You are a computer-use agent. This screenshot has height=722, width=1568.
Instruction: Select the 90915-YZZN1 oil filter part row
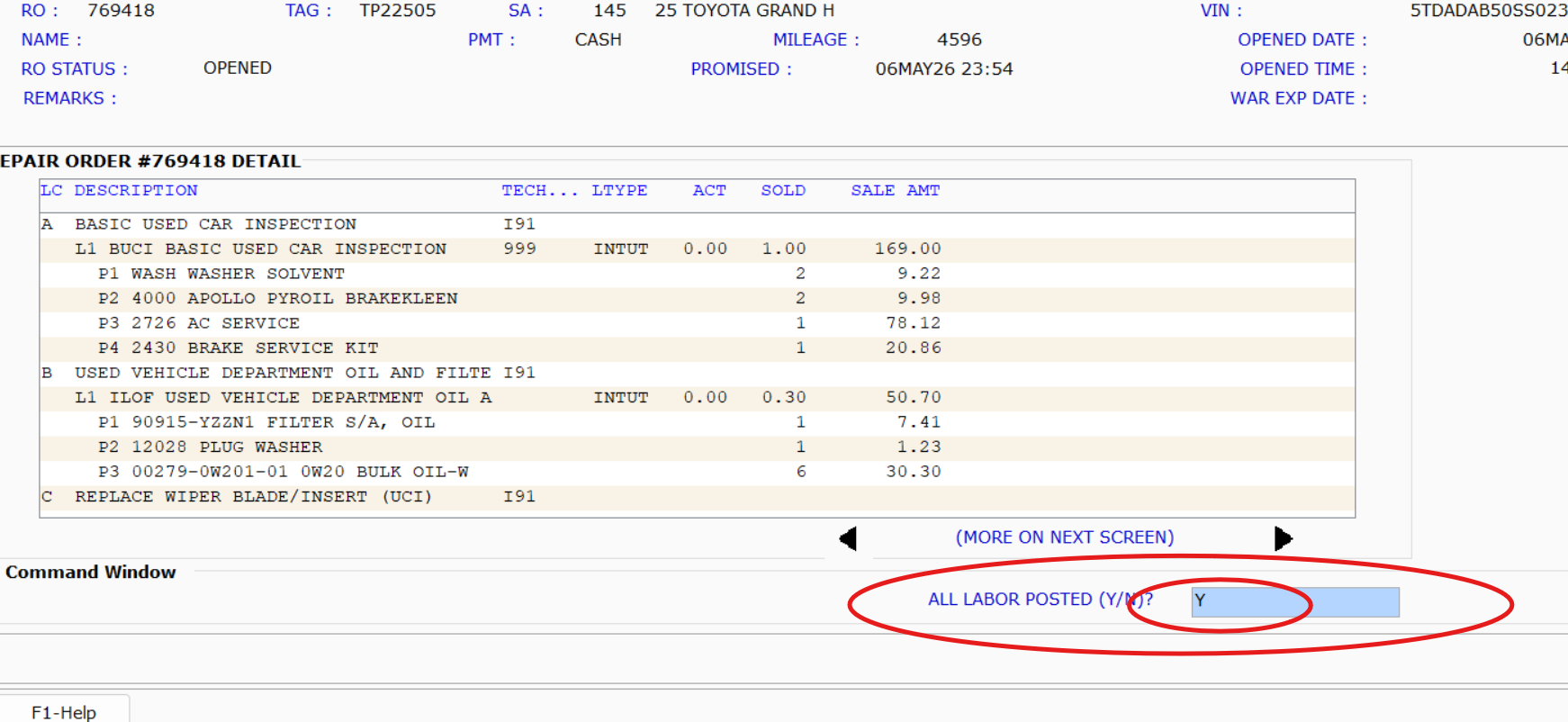point(698,422)
